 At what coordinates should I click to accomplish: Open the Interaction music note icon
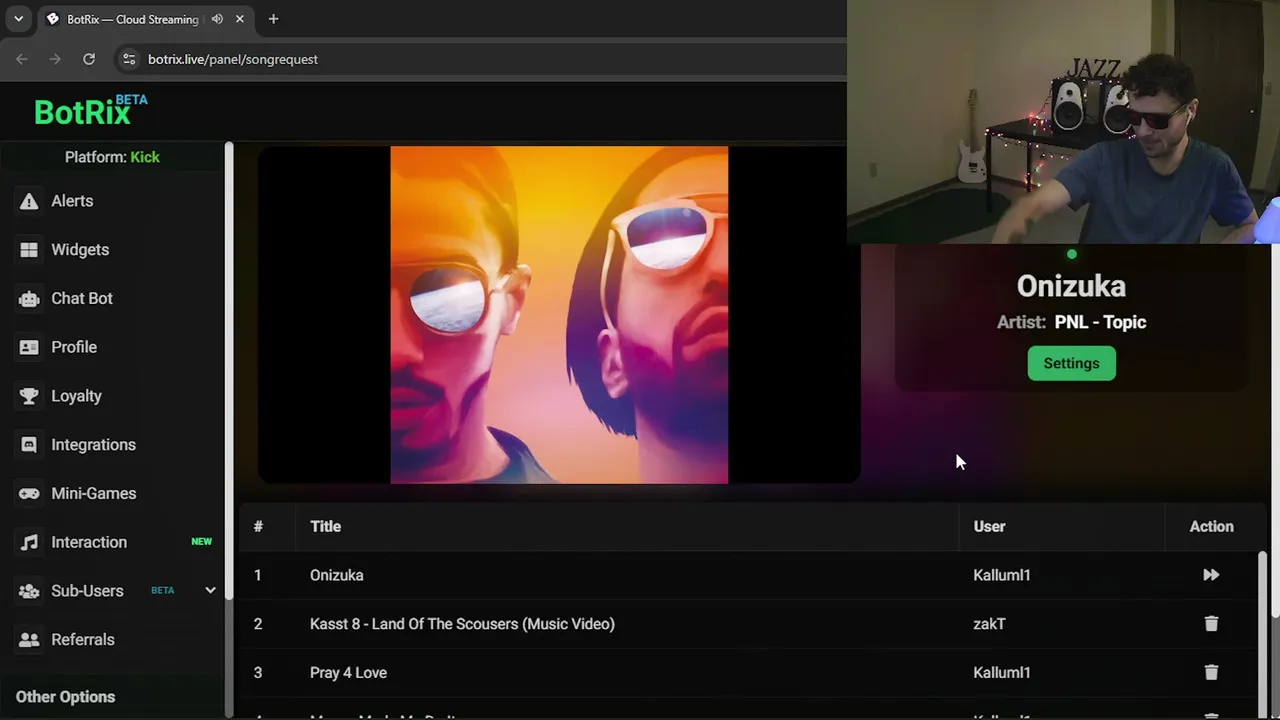[x=29, y=542]
